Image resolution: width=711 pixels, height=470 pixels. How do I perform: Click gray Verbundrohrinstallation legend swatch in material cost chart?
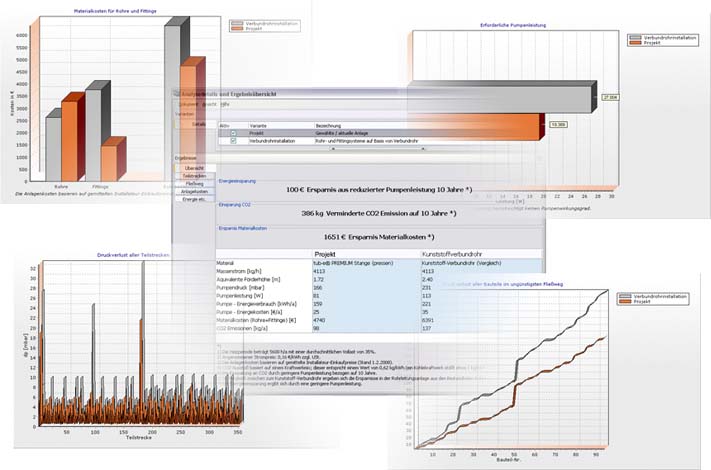(236, 21)
